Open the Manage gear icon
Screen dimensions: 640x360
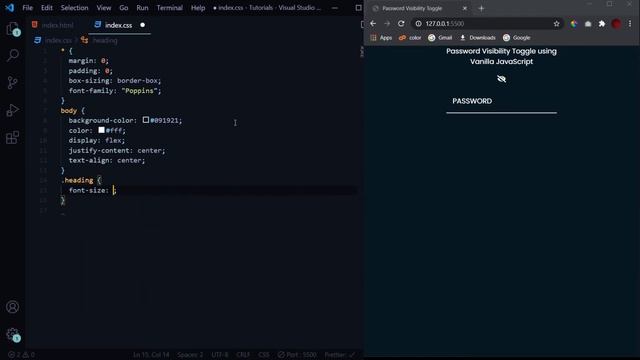point(13,335)
